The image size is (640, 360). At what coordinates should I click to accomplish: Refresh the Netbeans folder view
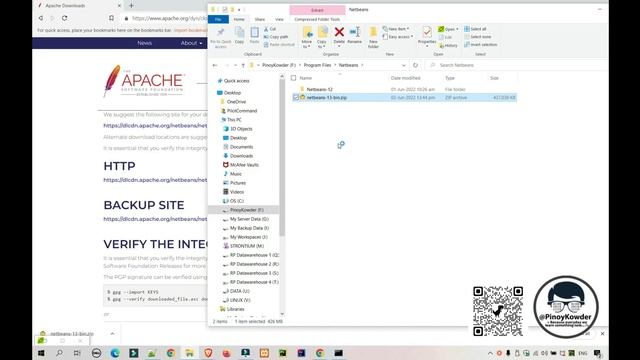[x=415, y=65]
